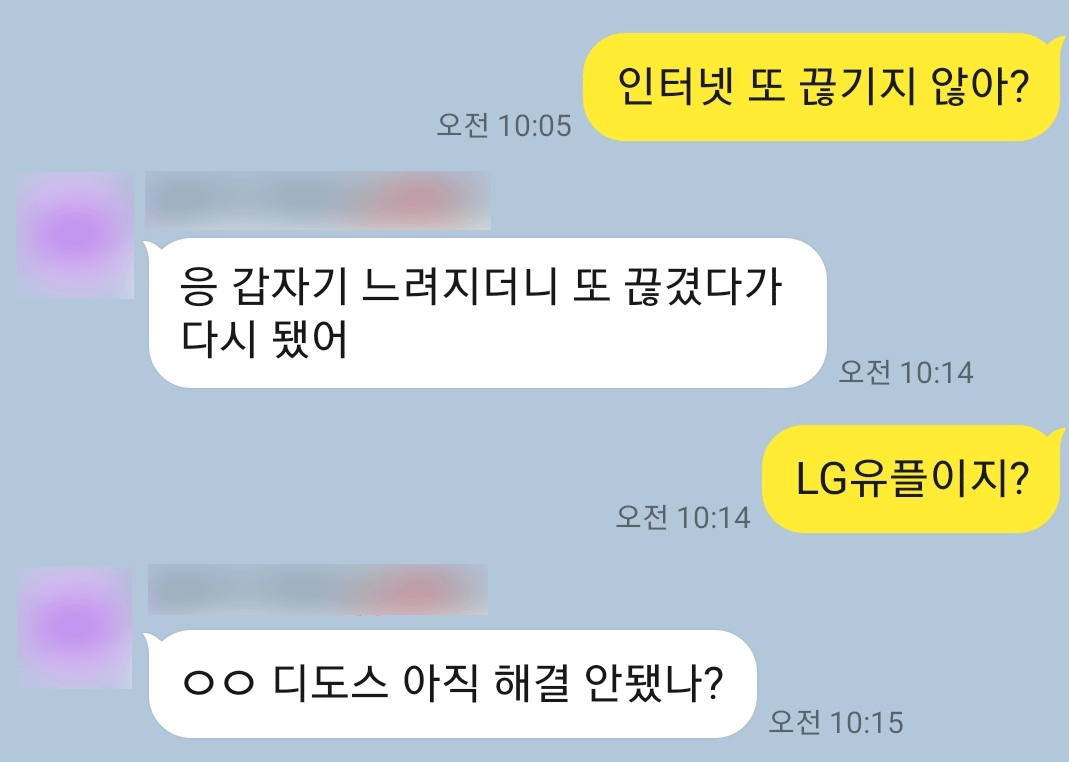
Task: Click the 오전 10:05 timestamp
Action: tap(504, 125)
